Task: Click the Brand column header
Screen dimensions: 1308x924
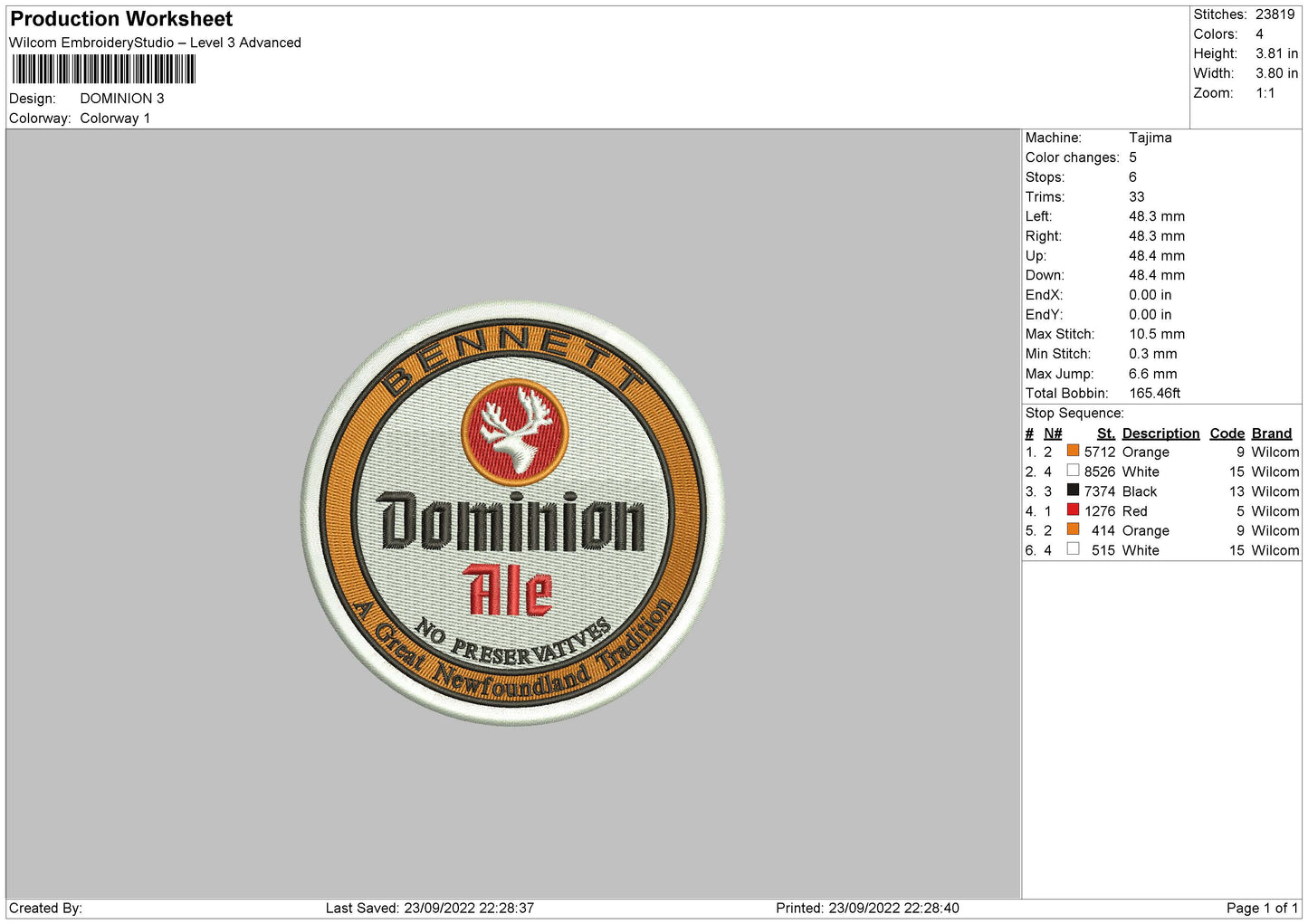Action: point(1272,433)
